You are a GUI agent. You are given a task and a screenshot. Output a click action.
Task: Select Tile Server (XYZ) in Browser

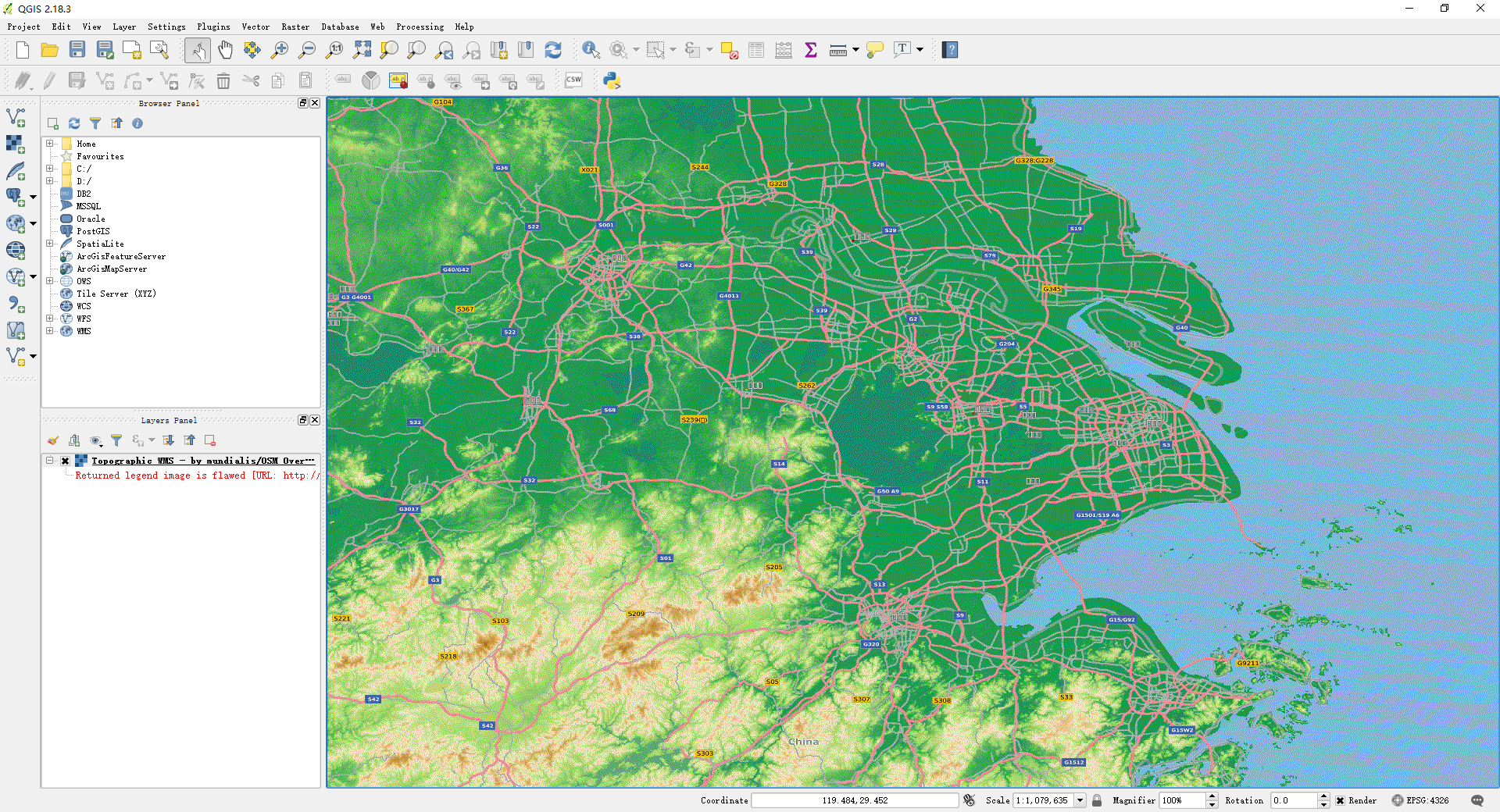116,294
